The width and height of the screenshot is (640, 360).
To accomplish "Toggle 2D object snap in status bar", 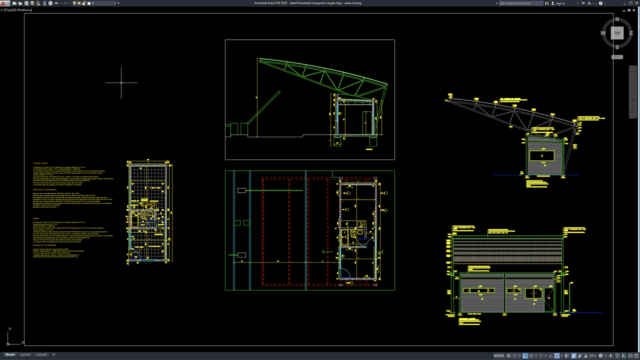I will [557, 356].
